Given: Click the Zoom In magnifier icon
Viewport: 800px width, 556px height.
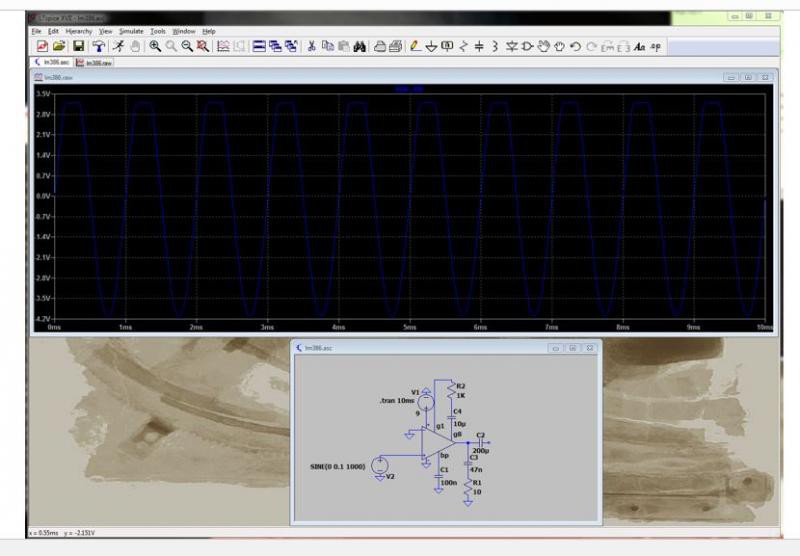Looking at the screenshot, I should pos(155,47).
